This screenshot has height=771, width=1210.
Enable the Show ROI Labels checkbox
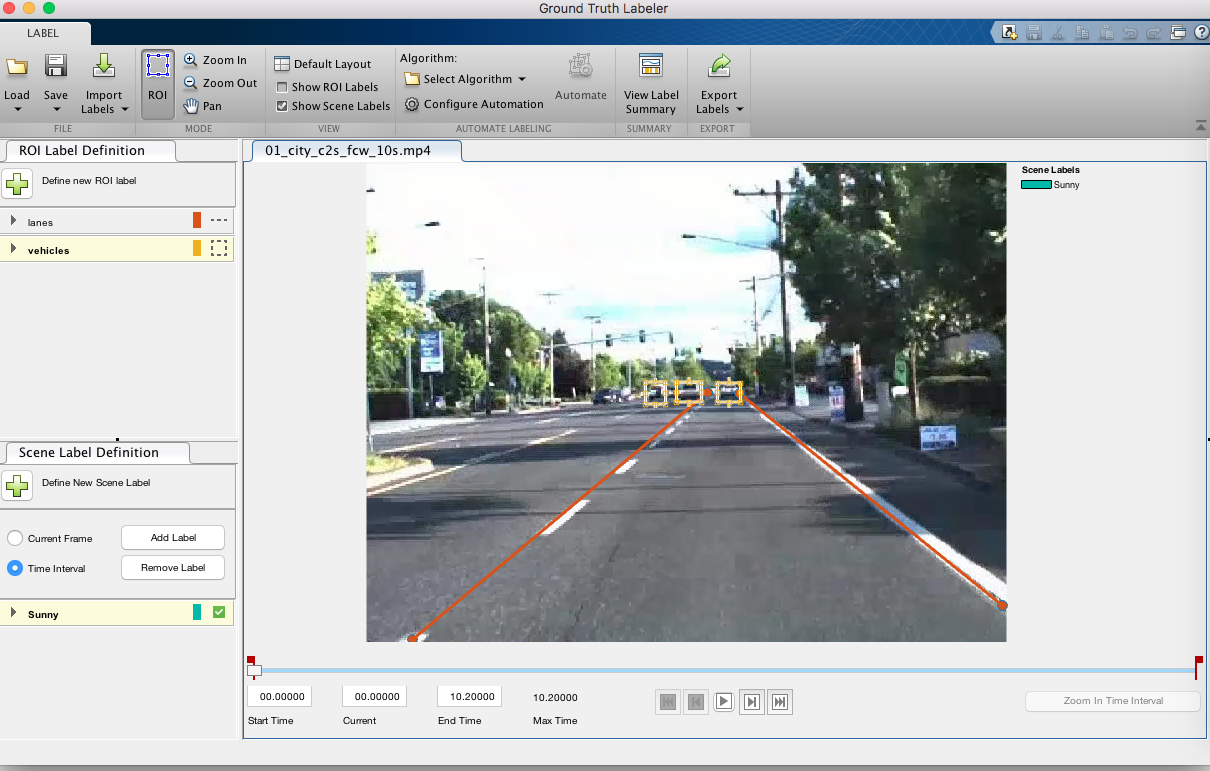[x=282, y=87]
